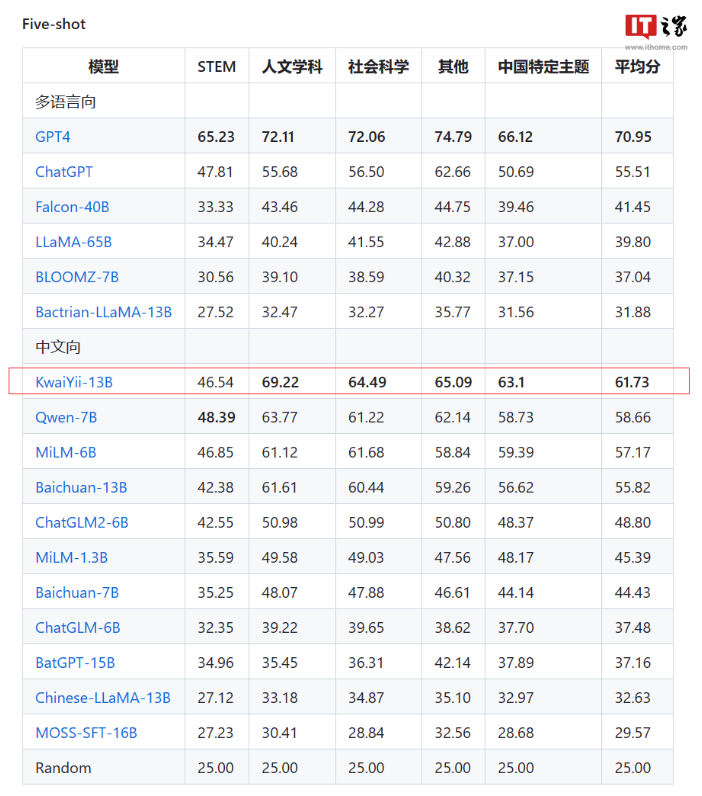
Task: Click Bactrian-LLaMA-13B average score 31.88
Action: 633,312
